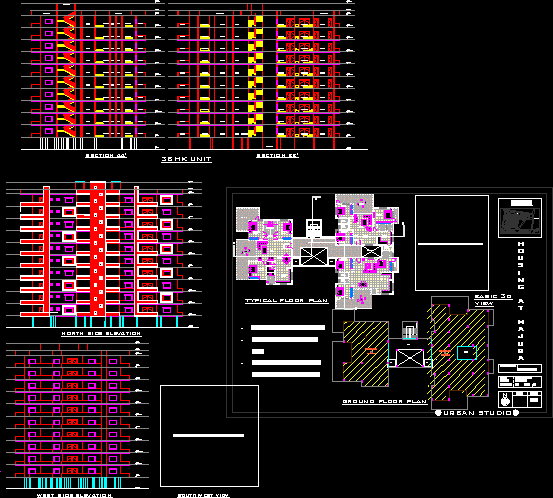Select the 3BHK UNIT title text

pos(187,159)
